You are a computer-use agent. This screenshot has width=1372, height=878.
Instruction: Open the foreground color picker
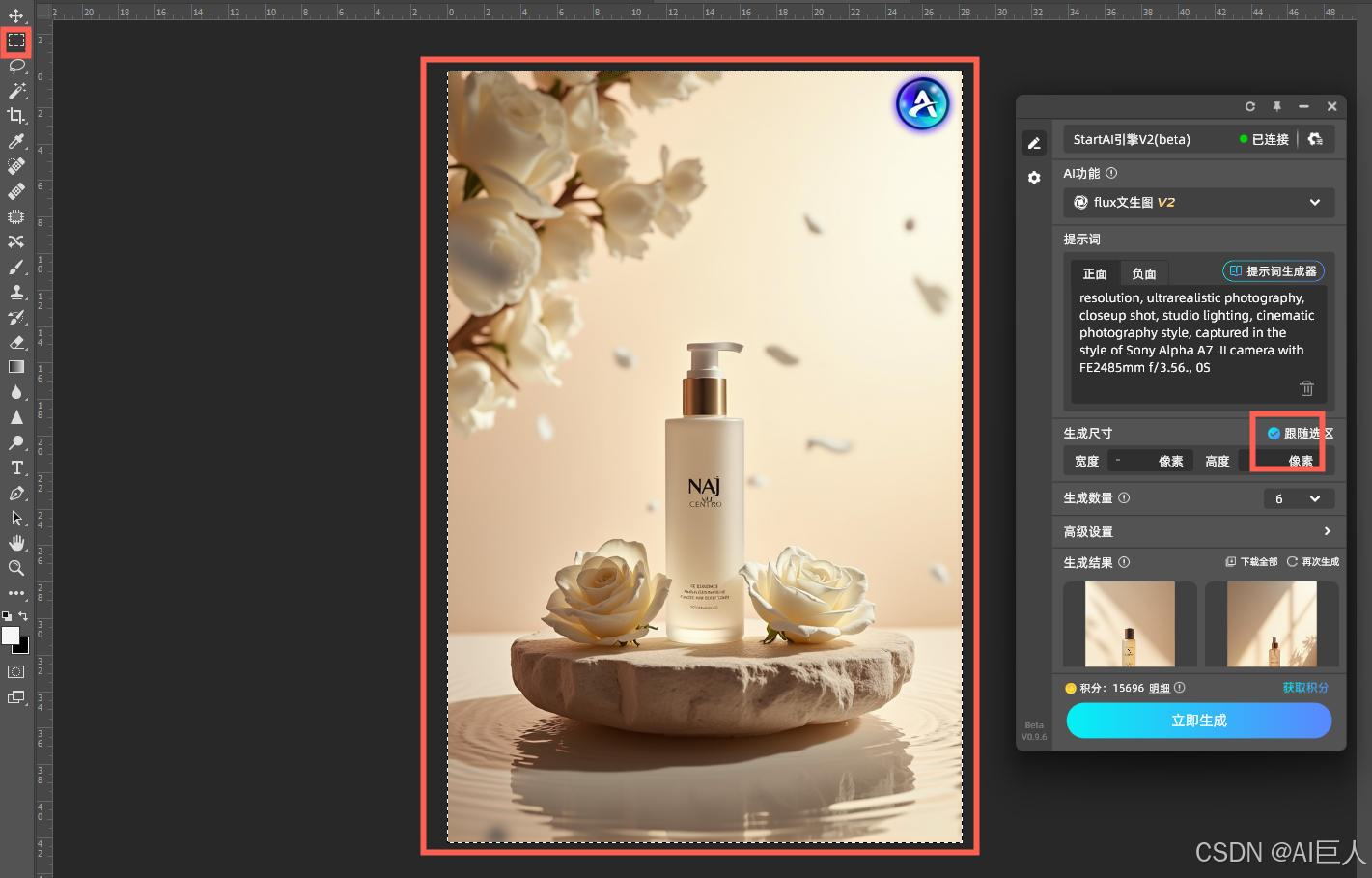[x=10, y=635]
